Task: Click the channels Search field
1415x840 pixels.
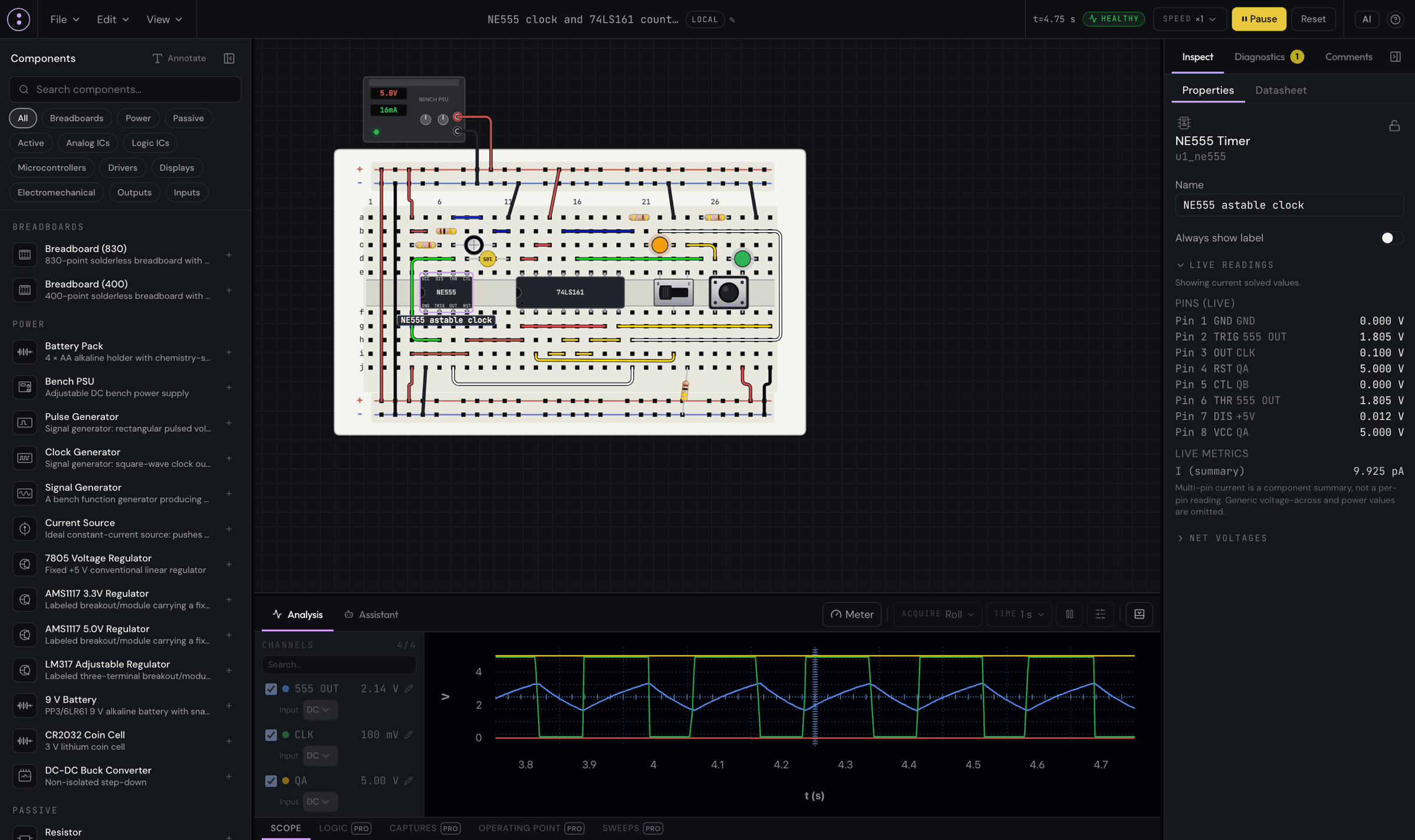Action: 339,664
